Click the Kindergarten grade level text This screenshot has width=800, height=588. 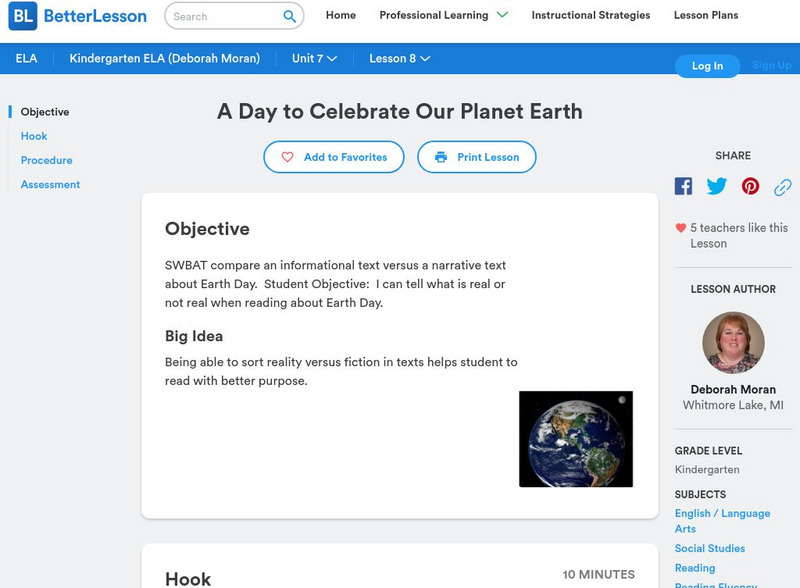click(707, 470)
